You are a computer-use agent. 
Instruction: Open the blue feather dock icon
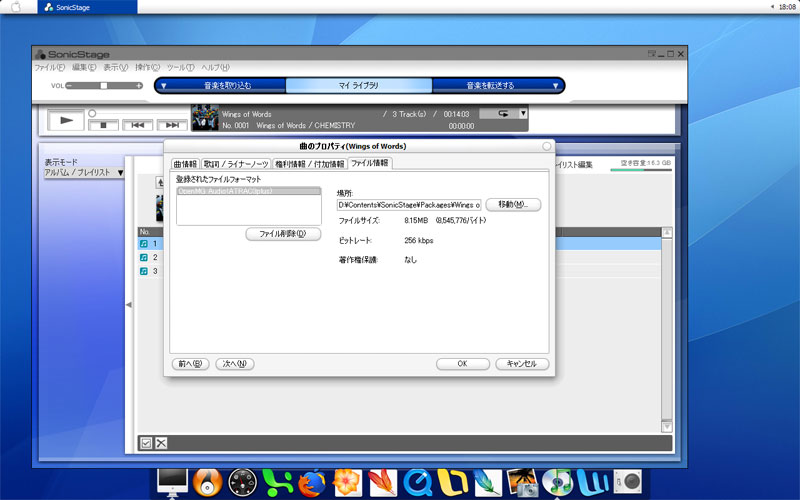point(487,483)
